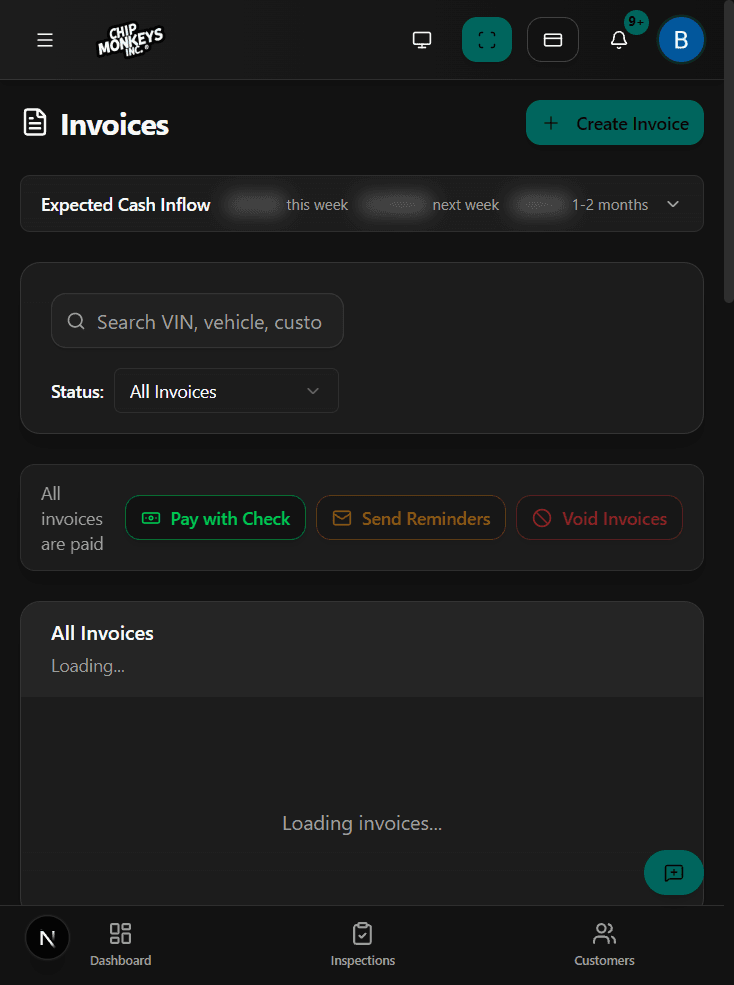
Task: Click the Send Reminders button
Action: point(411,518)
